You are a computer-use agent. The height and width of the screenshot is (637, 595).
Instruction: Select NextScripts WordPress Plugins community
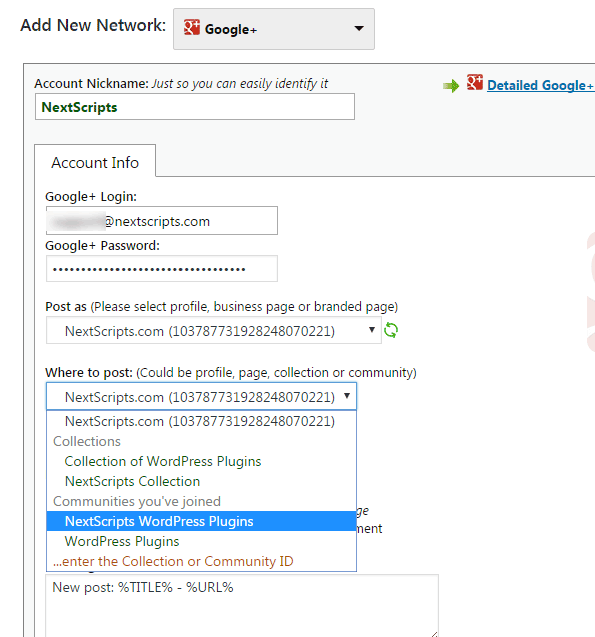coord(201,521)
